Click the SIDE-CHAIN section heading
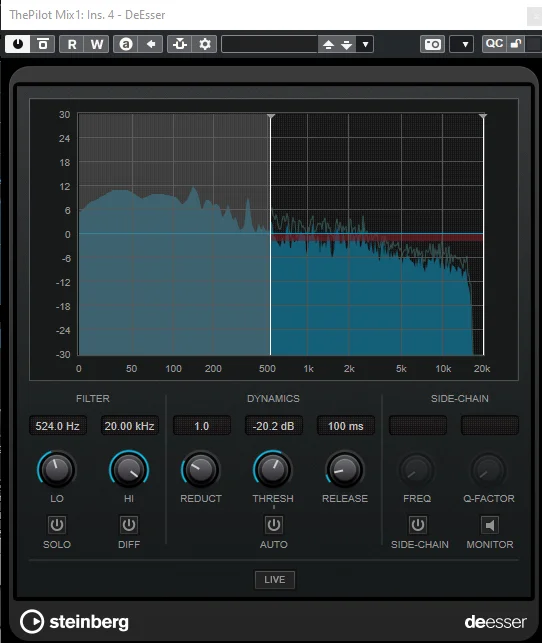The image size is (542, 643). coord(460,399)
